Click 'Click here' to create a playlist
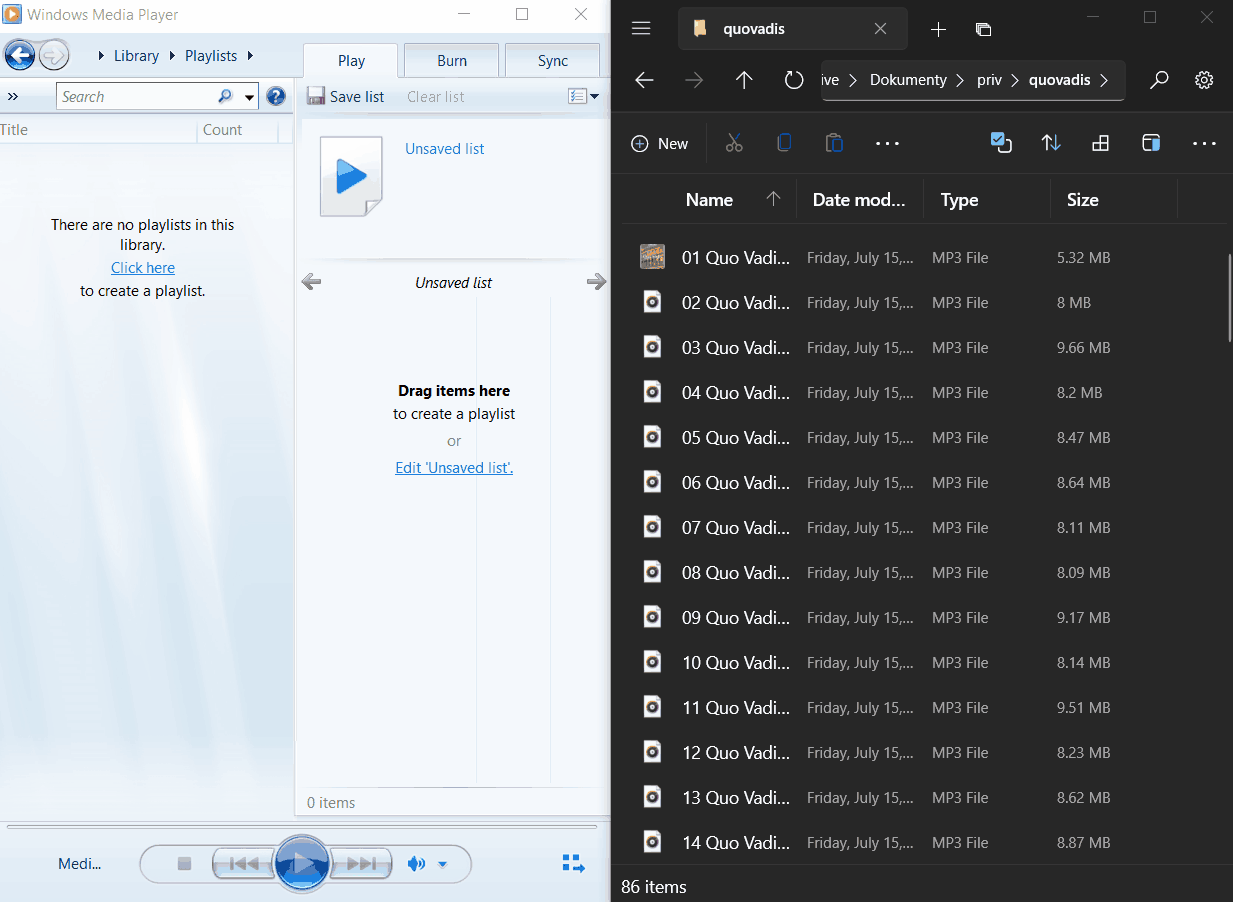Screen dimensions: 1233x902 click(142, 267)
